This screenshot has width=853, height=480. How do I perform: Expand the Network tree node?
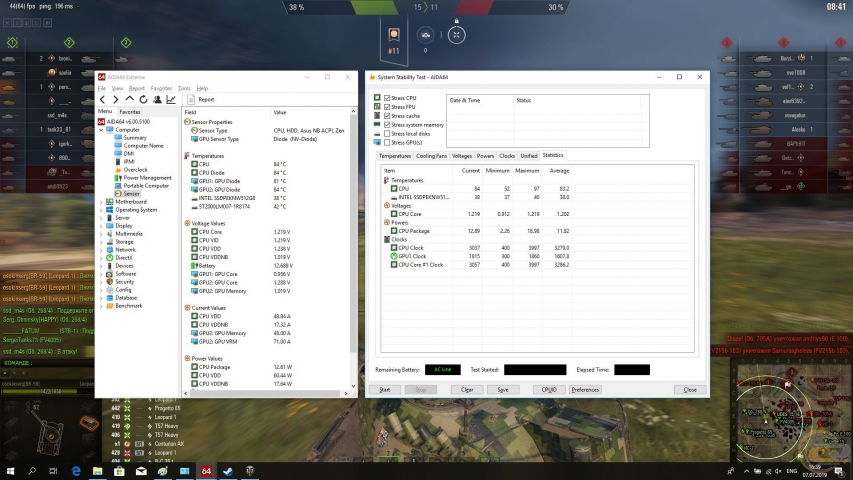coord(101,250)
